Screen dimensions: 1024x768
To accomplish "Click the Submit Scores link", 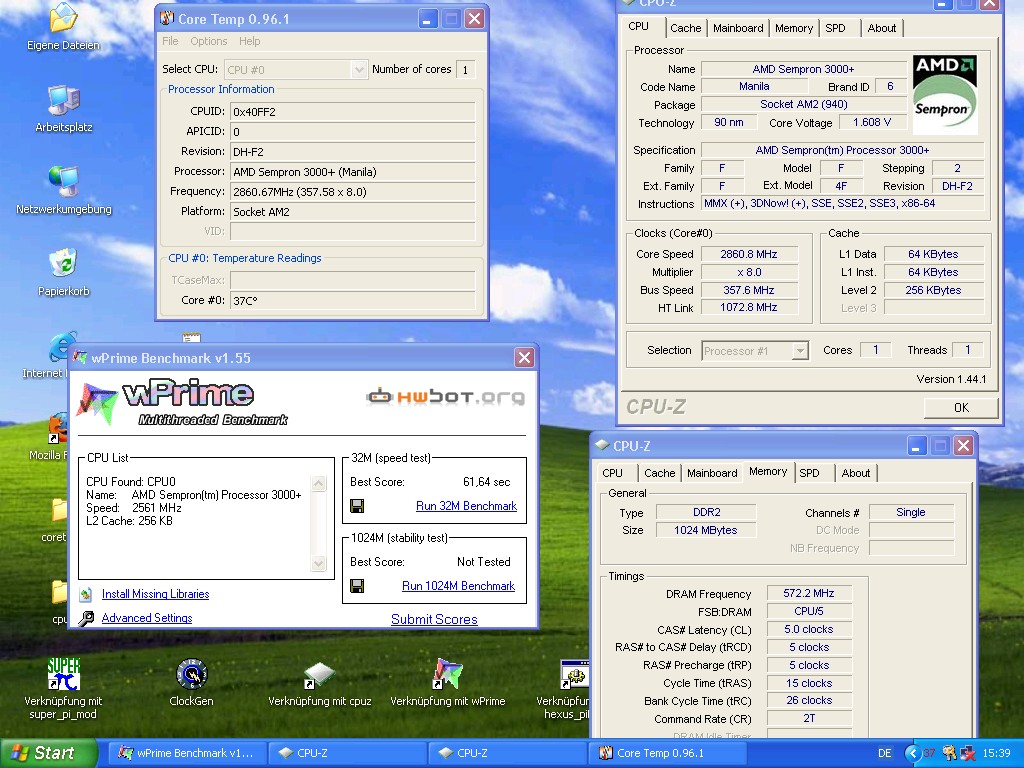I will coord(434,619).
